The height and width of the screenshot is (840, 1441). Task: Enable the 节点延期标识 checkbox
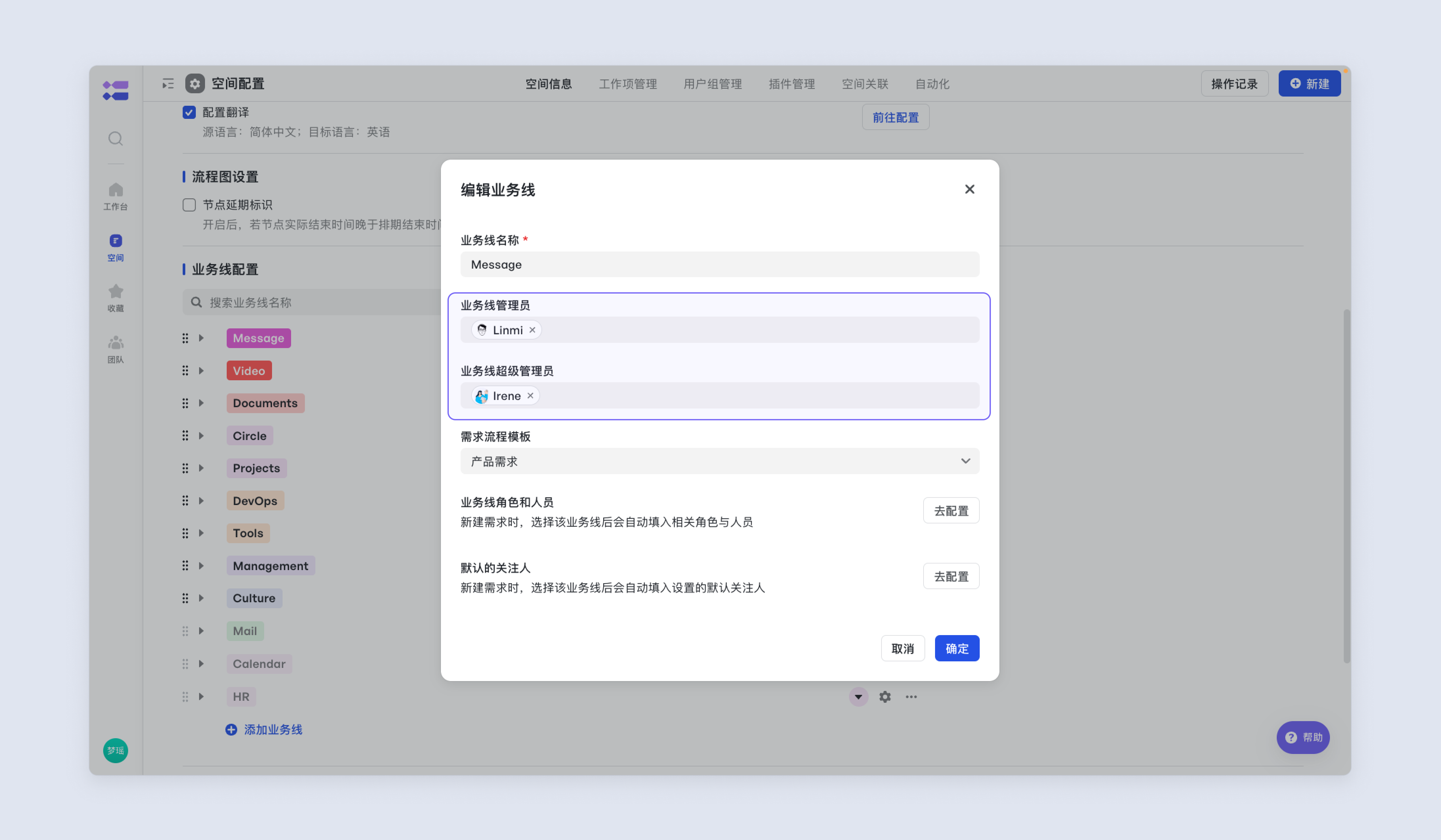(x=189, y=205)
